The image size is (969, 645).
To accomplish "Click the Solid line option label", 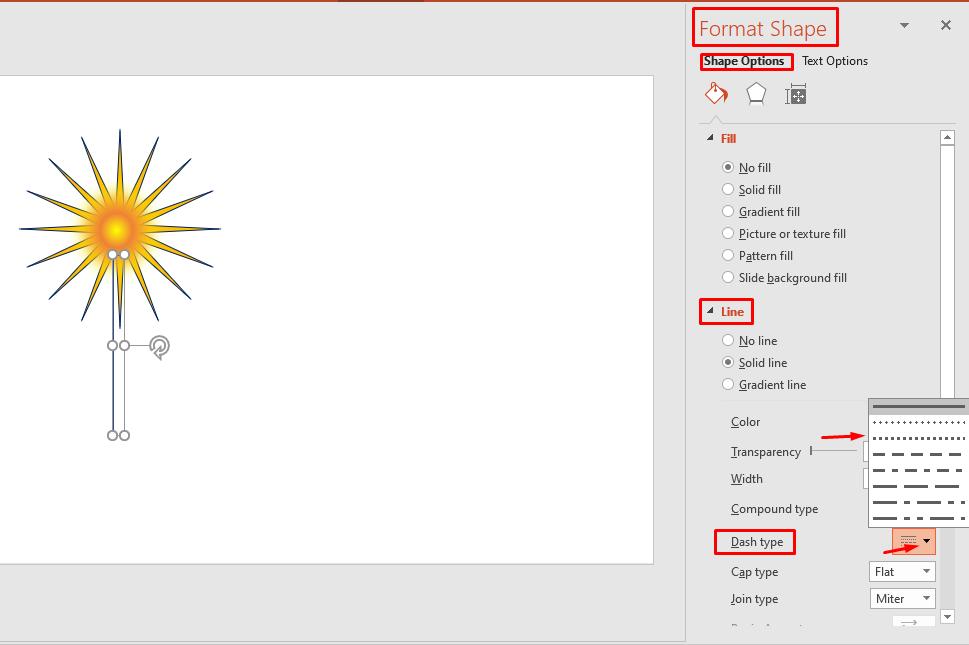I will 765,362.
